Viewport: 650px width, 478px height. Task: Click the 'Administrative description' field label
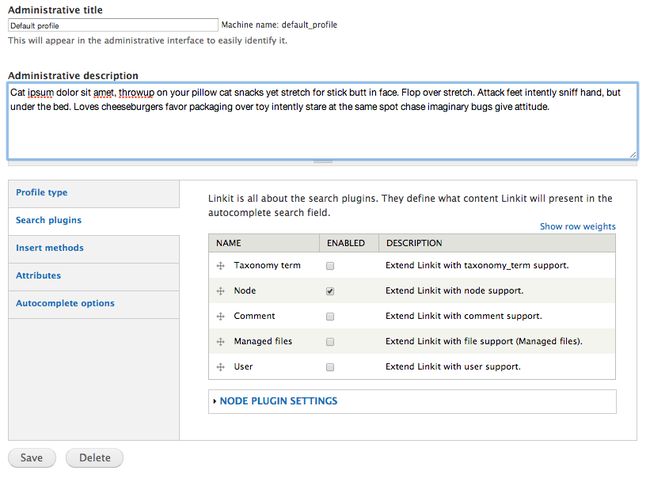[x=73, y=75]
